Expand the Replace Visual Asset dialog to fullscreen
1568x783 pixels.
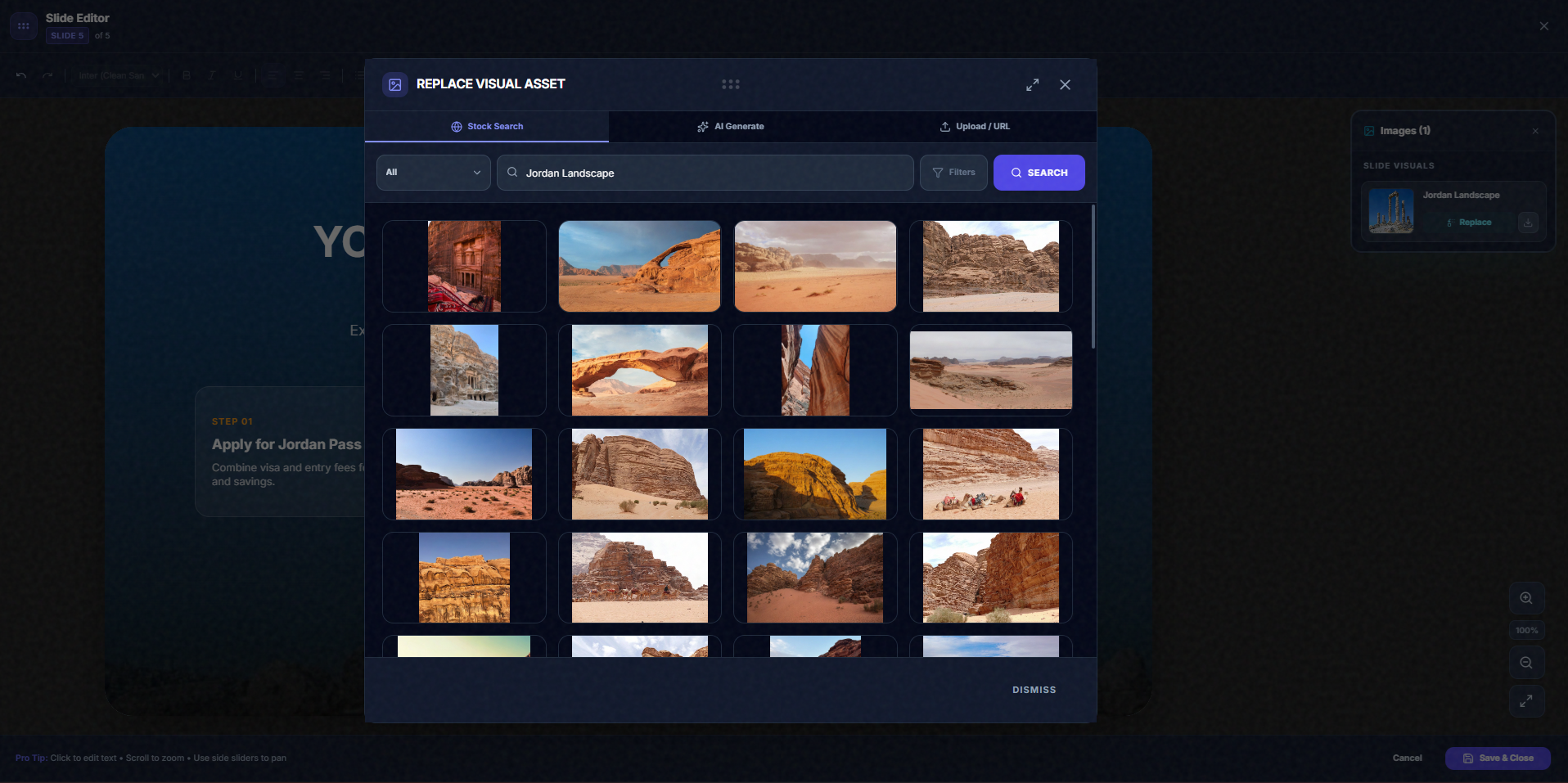point(1032,84)
